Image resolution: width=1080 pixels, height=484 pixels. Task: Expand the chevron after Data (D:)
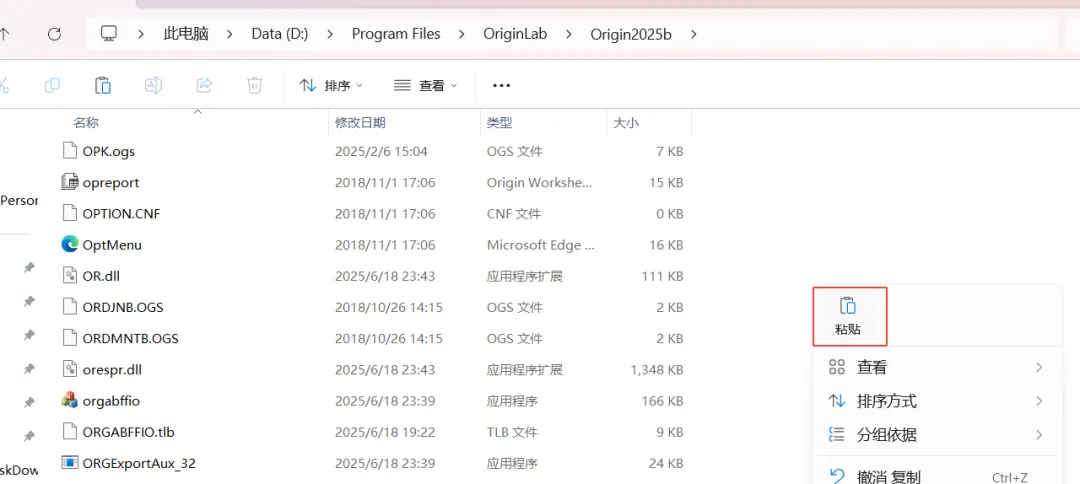330,34
